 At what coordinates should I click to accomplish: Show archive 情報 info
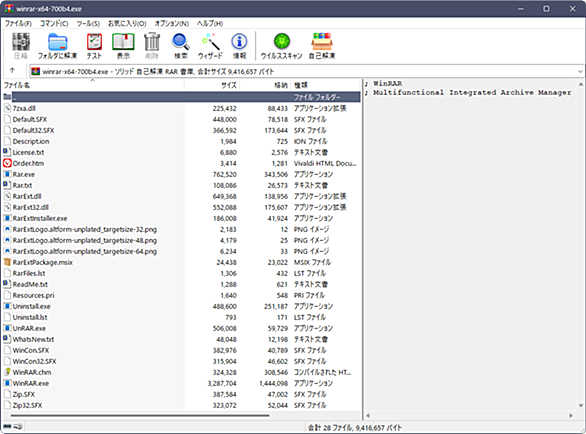[239, 42]
